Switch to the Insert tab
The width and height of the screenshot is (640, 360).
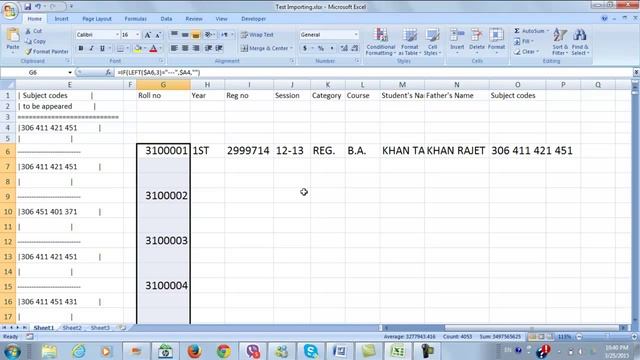point(62,19)
